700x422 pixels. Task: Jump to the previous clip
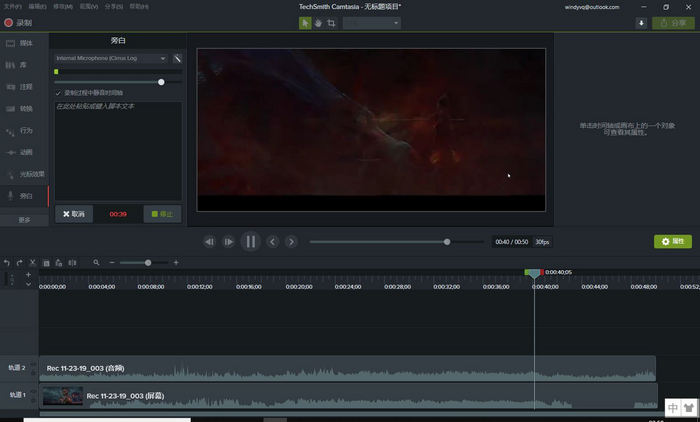pyautogui.click(x=273, y=242)
